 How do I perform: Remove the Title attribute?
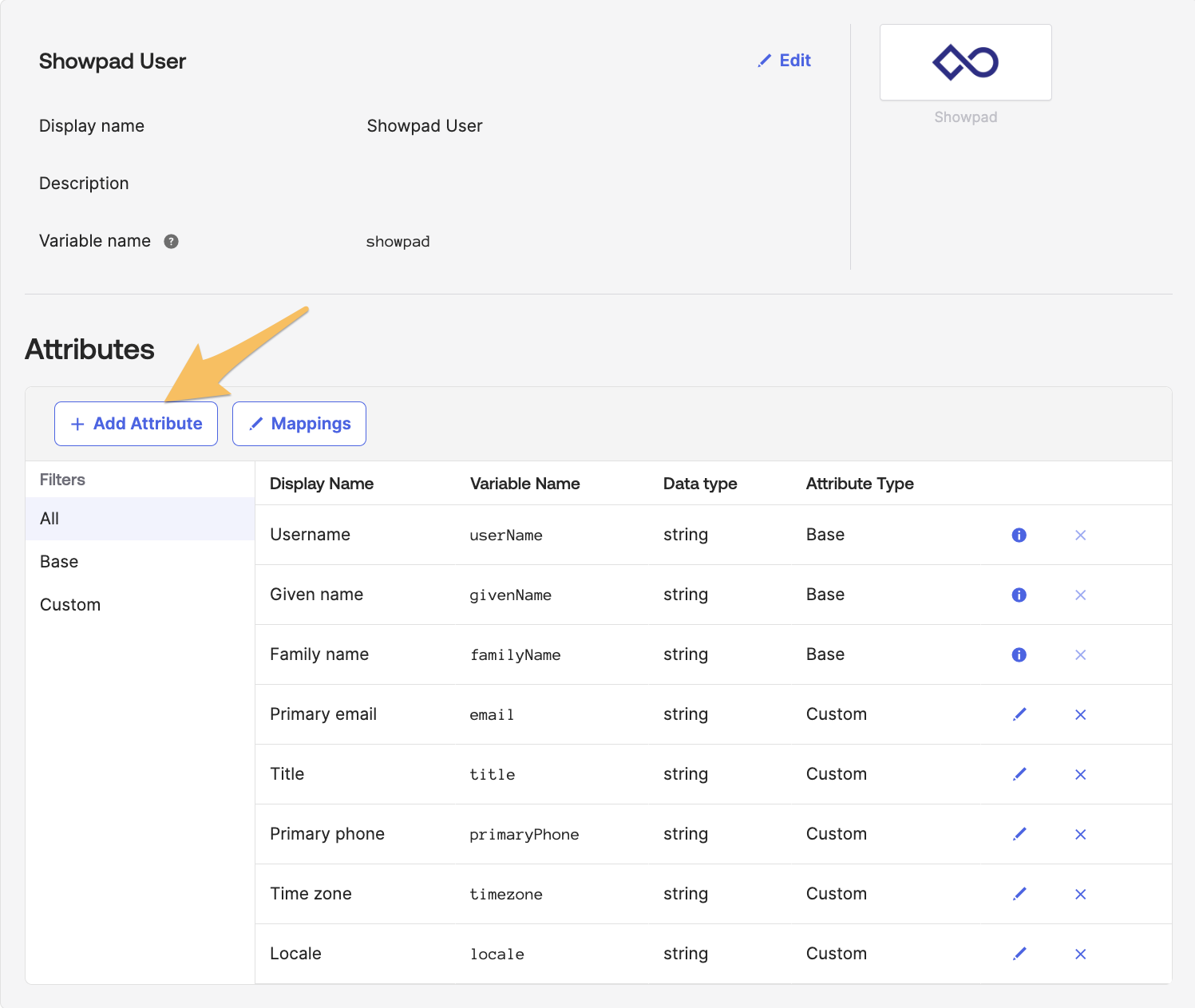click(1080, 774)
